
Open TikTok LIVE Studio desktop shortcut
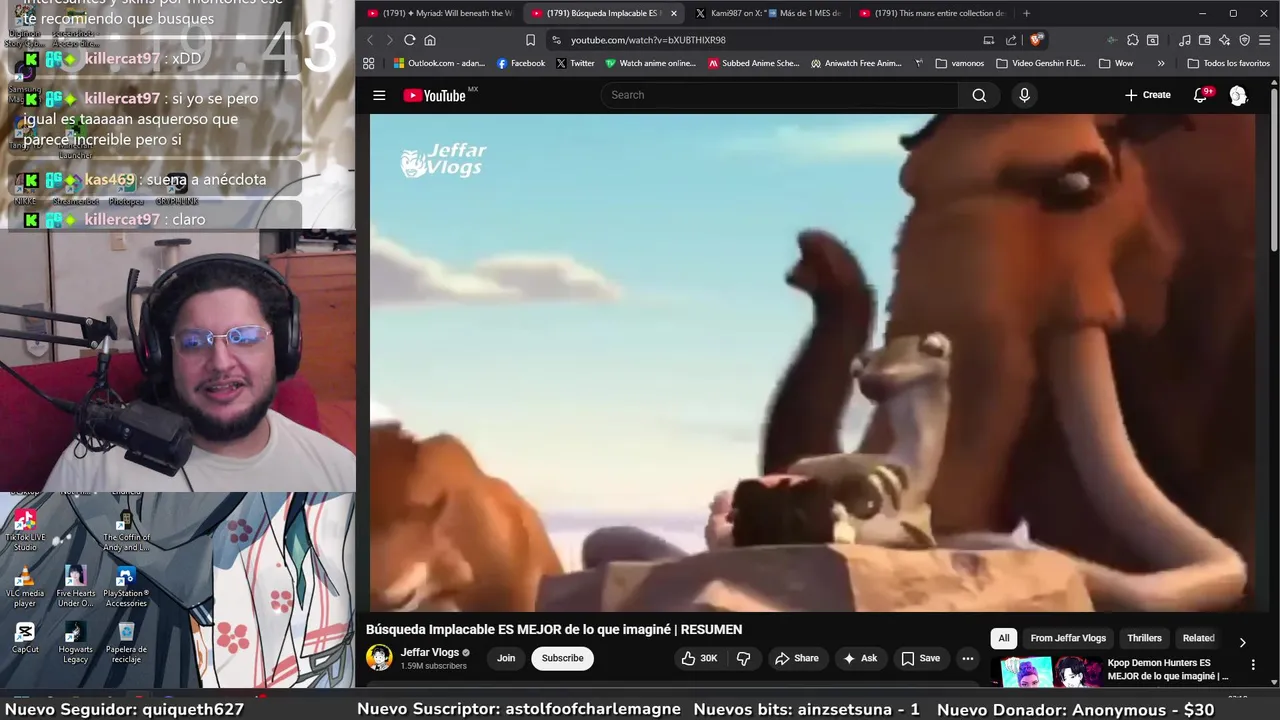[25, 530]
